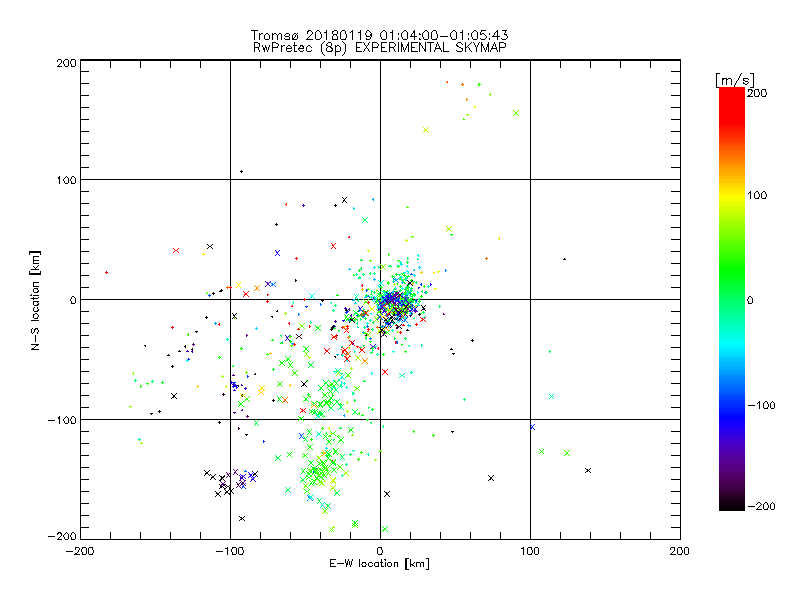Click the colorbar label '100' beside yellow
The height and width of the screenshot is (600, 800).
click(x=757, y=195)
